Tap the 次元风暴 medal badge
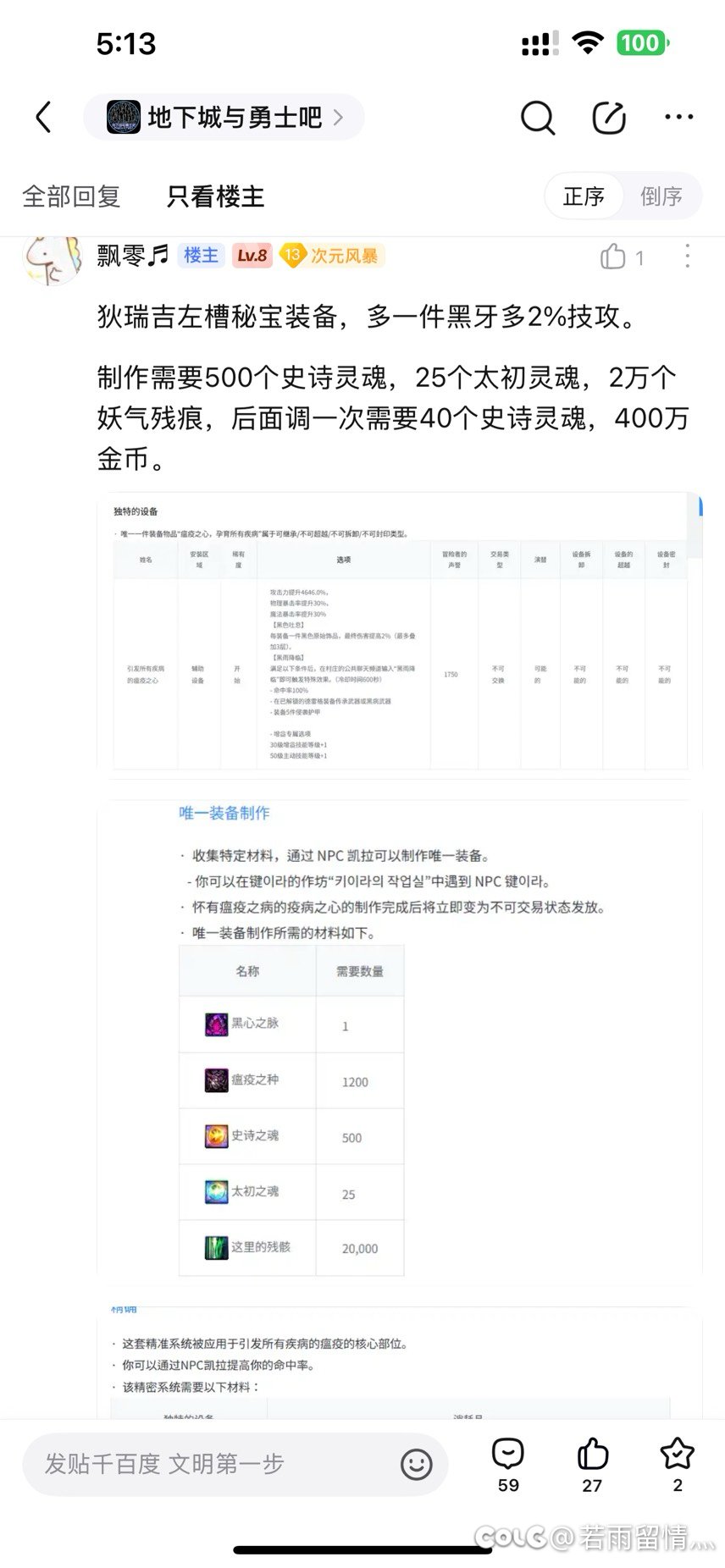 coord(332,256)
